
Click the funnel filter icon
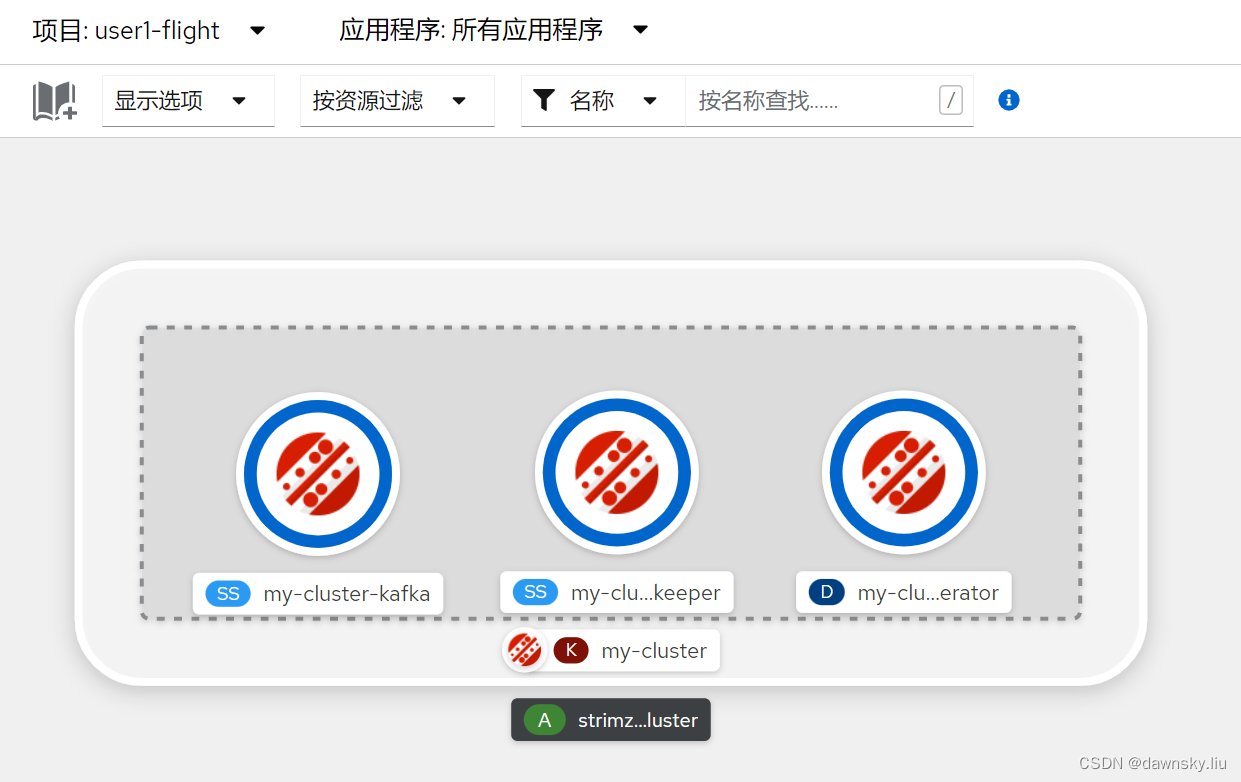tap(543, 100)
